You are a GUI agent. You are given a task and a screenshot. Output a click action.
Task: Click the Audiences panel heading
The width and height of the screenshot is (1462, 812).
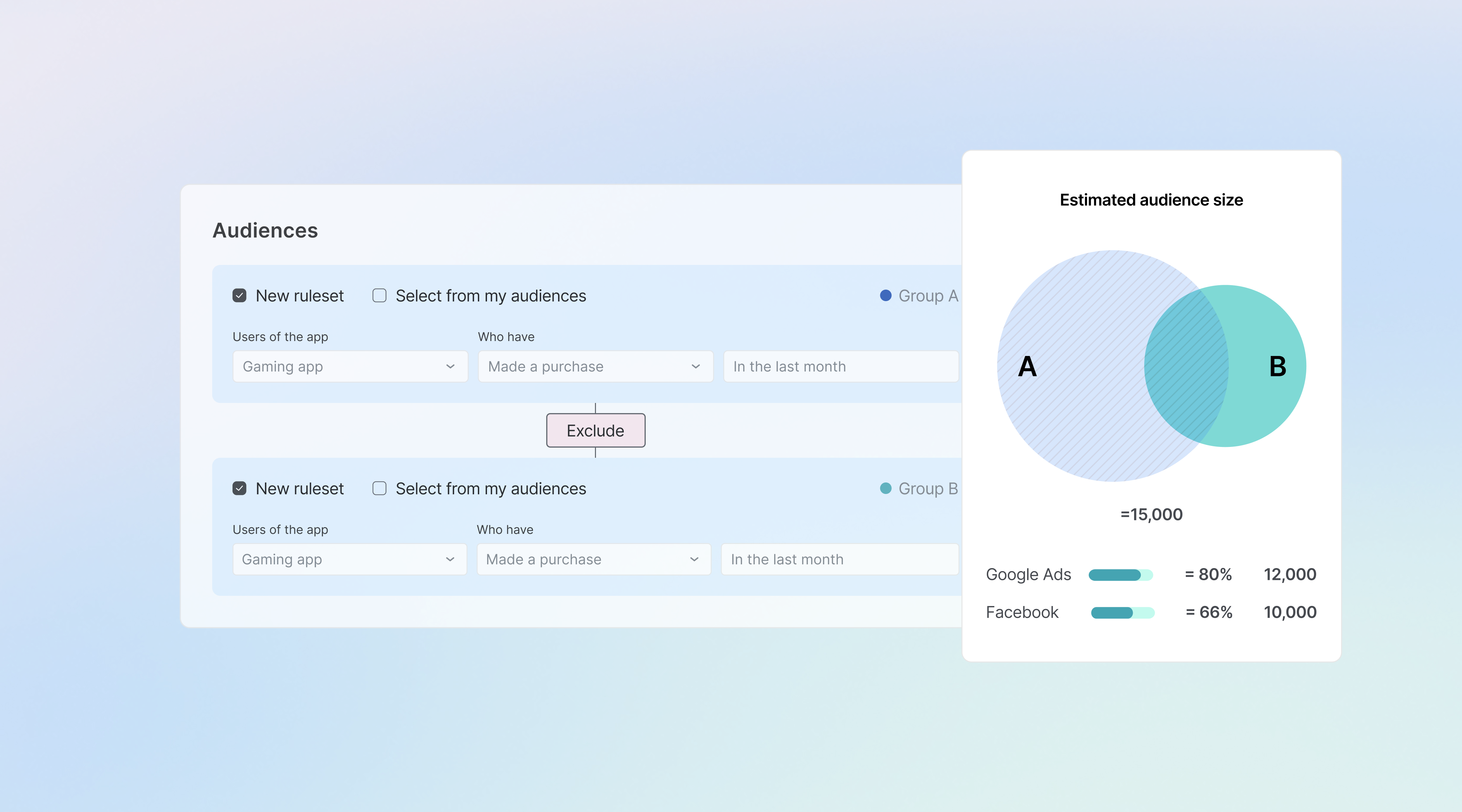(x=264, y=230)
